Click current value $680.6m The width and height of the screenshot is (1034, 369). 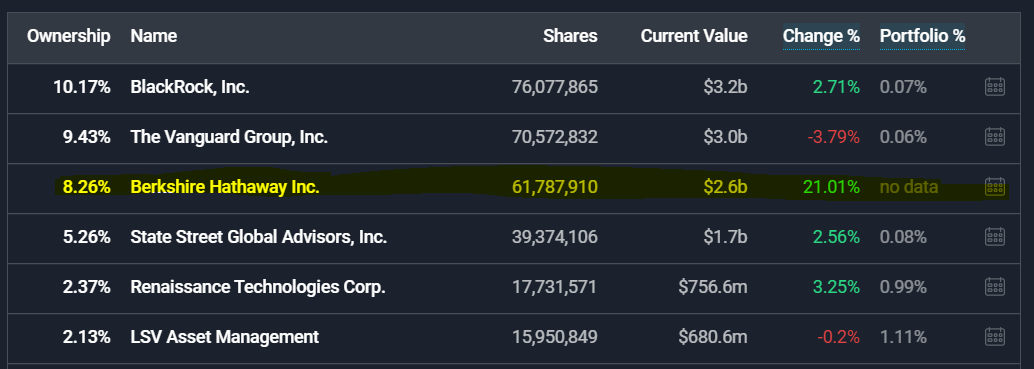point(713,337)
